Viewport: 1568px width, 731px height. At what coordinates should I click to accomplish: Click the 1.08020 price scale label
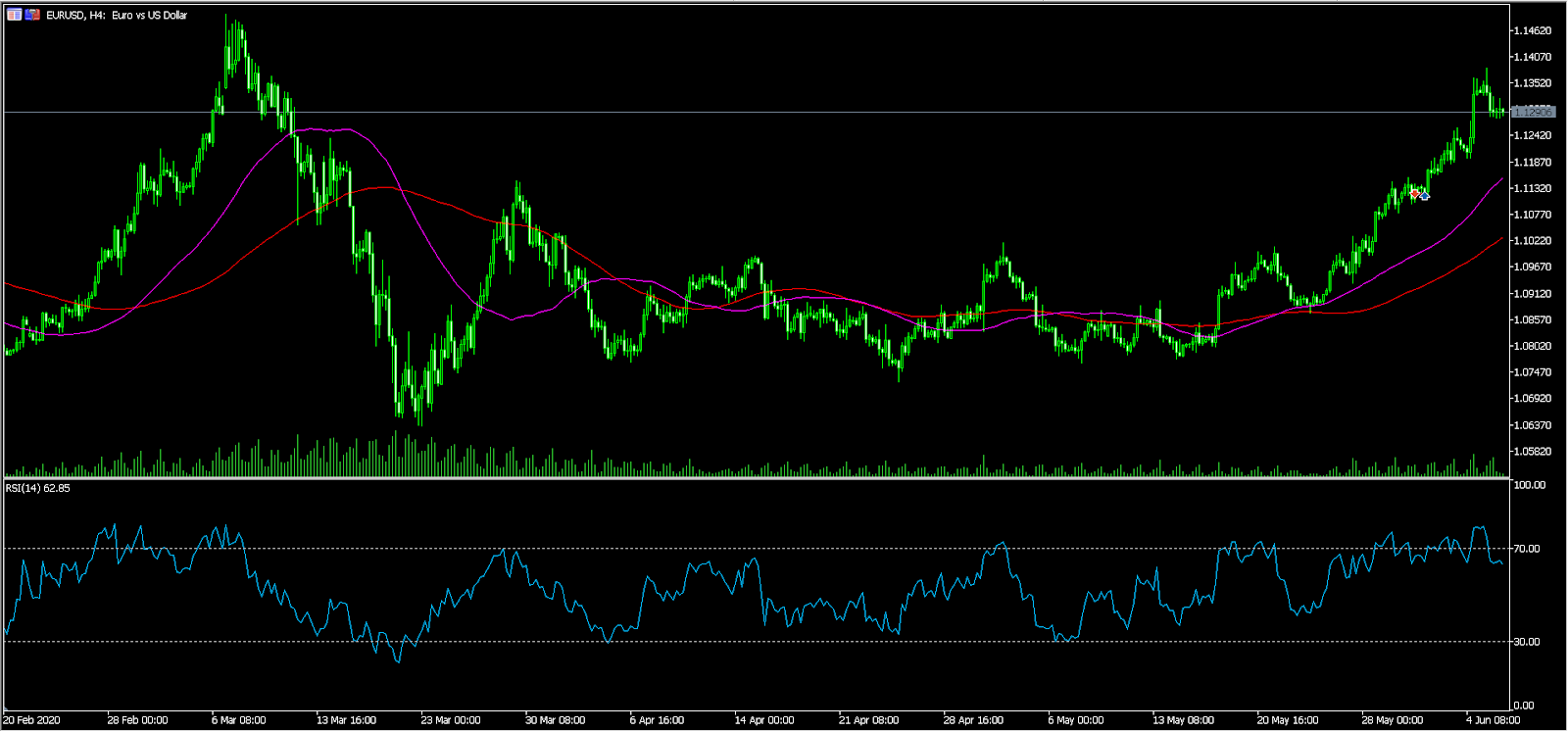[1533, 346]
